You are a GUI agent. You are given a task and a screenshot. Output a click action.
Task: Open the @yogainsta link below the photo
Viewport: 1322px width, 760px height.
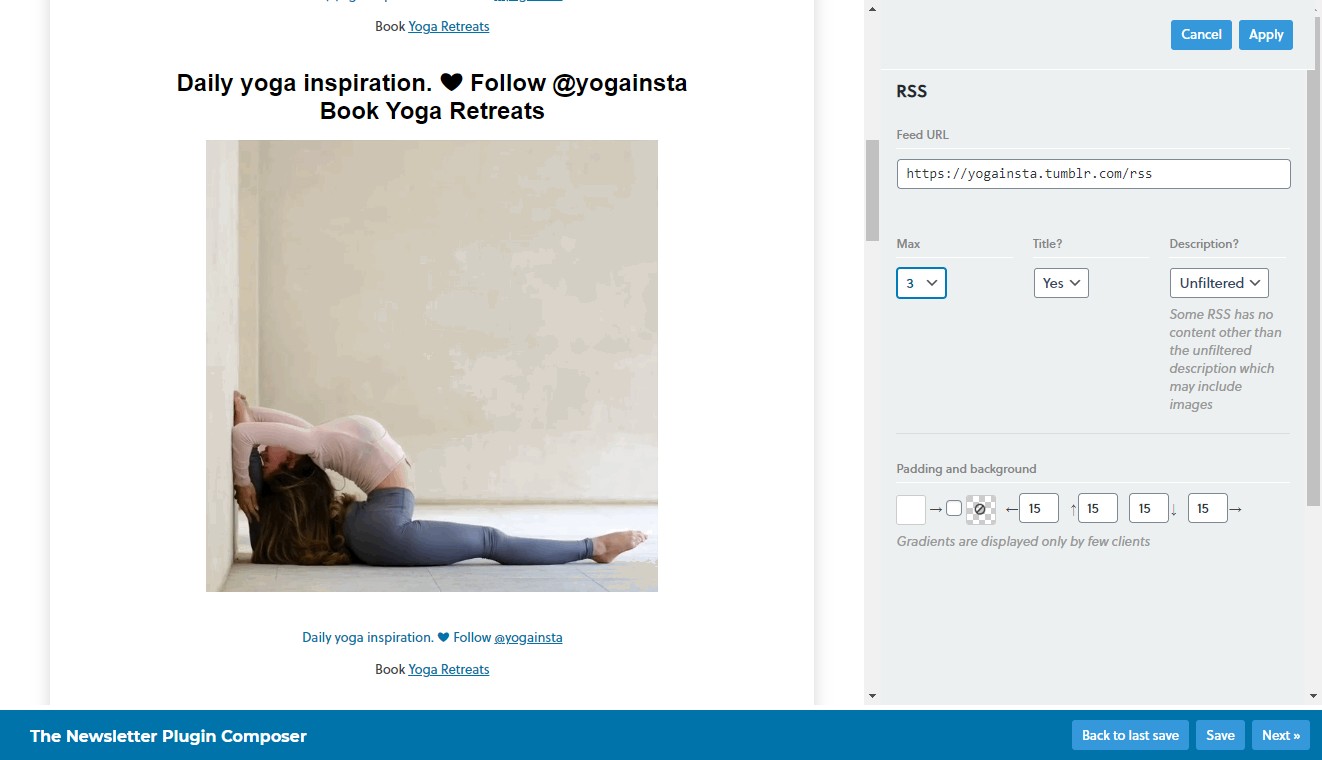pos(528,637)
